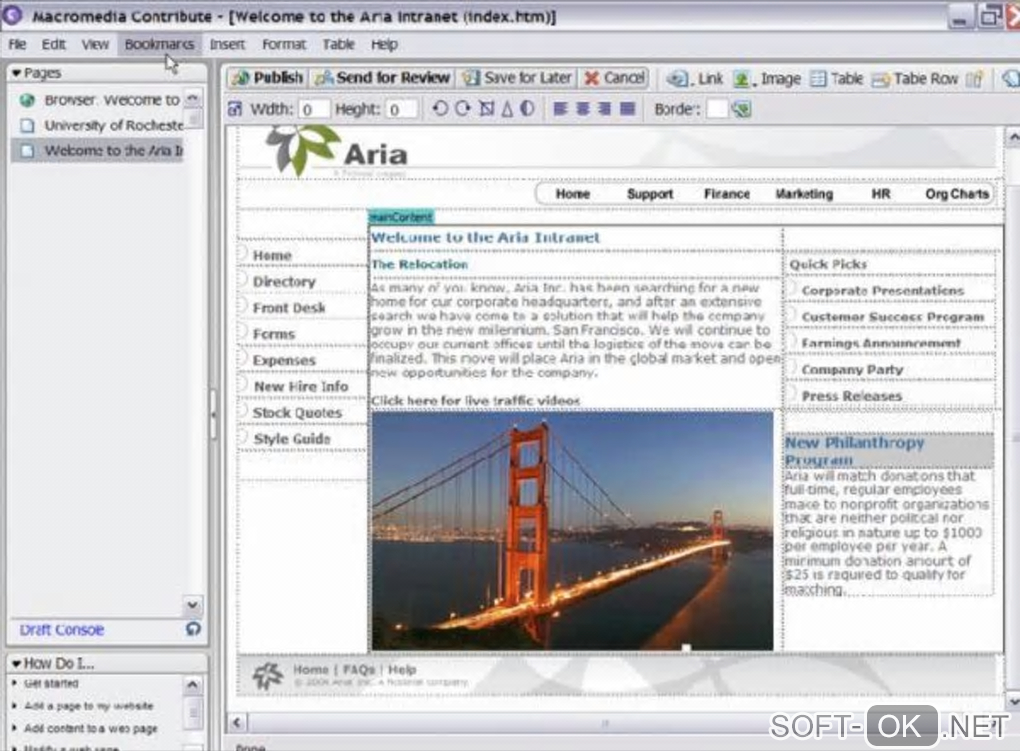This screenshot has width=1020, height=751.
Task: Click the edit image icon after Border
Action: pyautogui.click(x=742, y=109)
